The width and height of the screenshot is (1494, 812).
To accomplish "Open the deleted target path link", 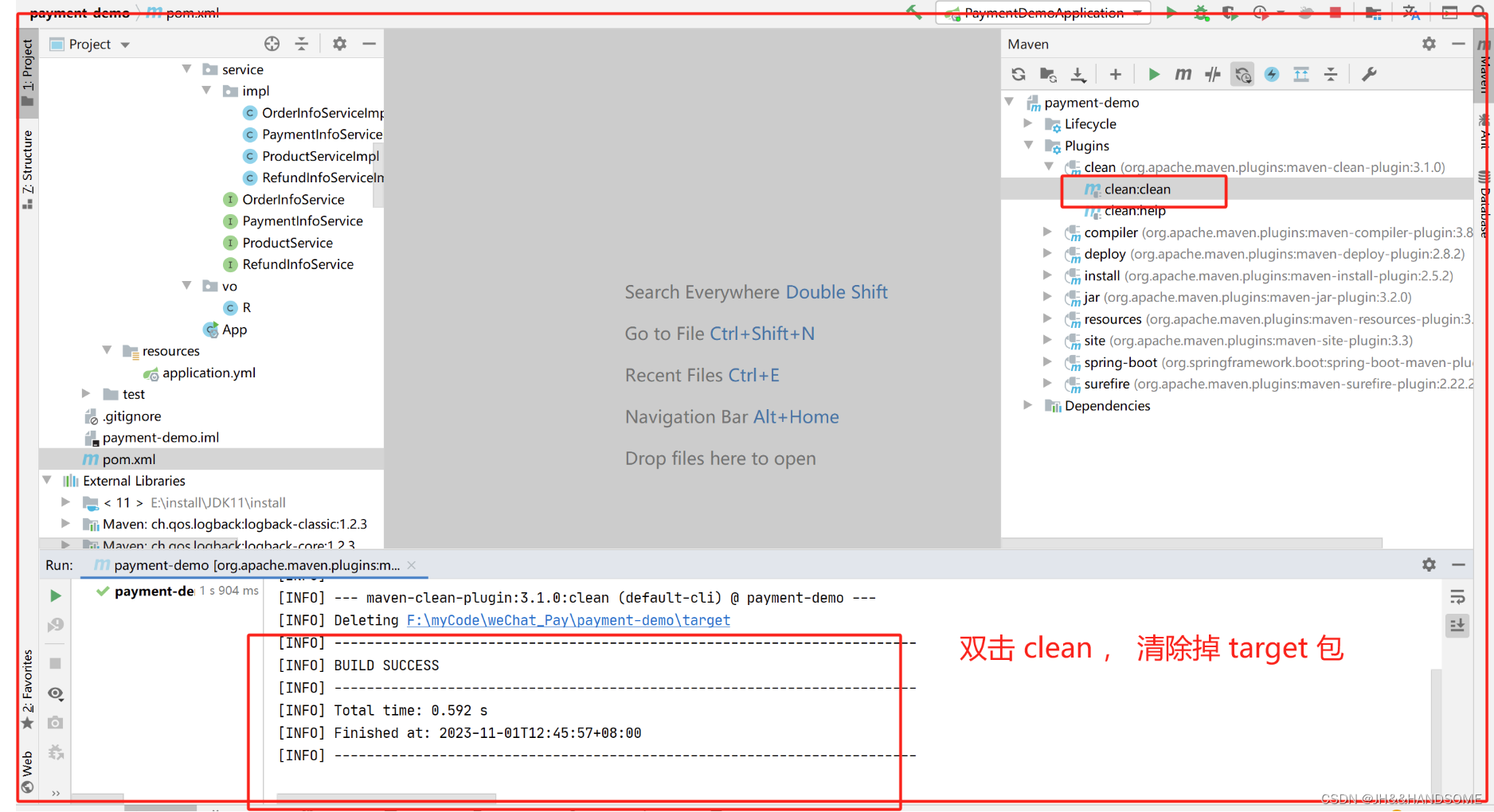I will [568, 620].
